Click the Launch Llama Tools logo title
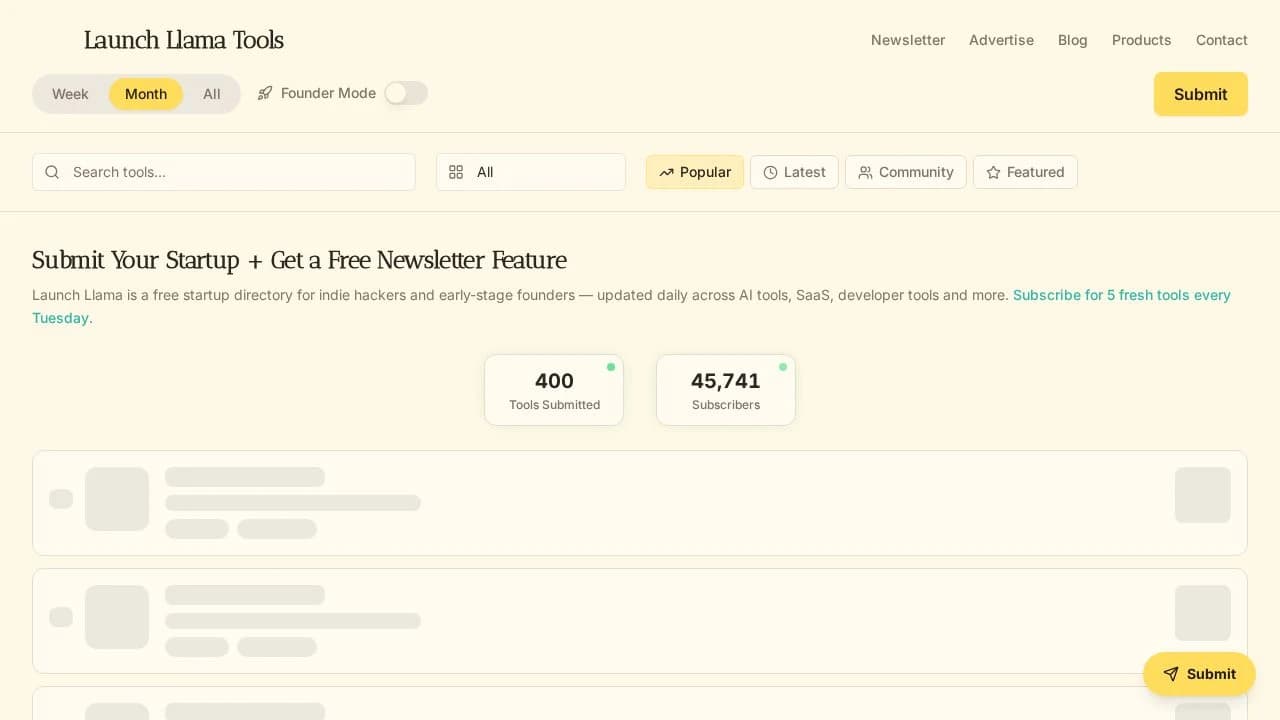 click(x=183, y=40)
